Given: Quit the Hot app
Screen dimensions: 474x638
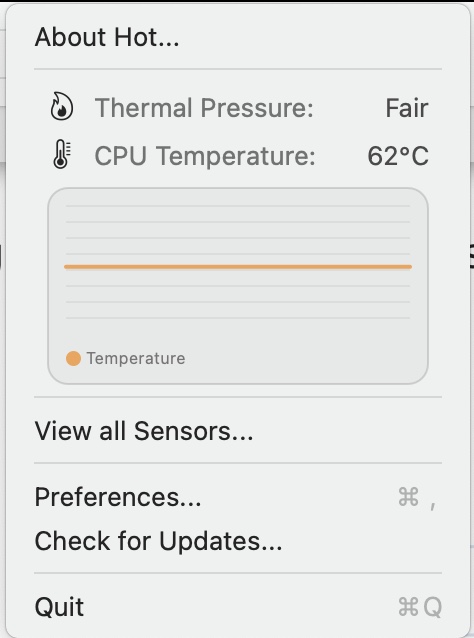Looking at the screenshot, I should pos(238,607).
